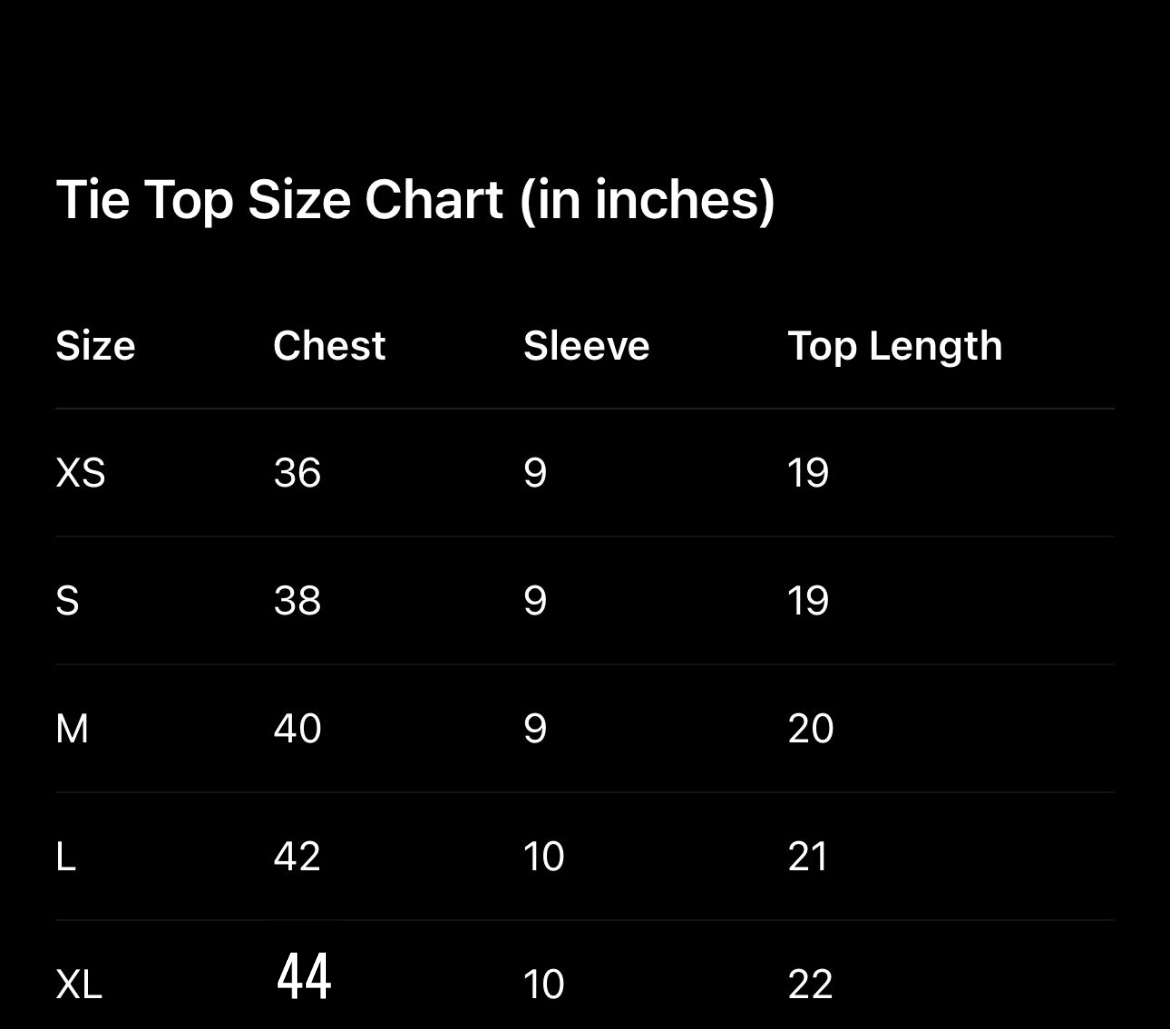This screenshot has width=1170, height=1029.
Task: Select the XL size row label
Action: coord(79,985)
